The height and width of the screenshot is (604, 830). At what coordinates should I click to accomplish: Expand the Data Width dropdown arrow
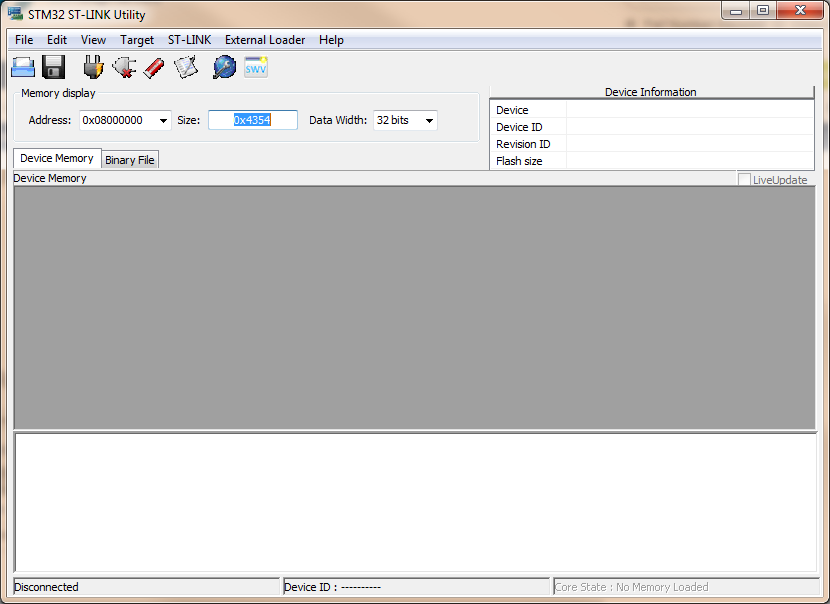429,121
